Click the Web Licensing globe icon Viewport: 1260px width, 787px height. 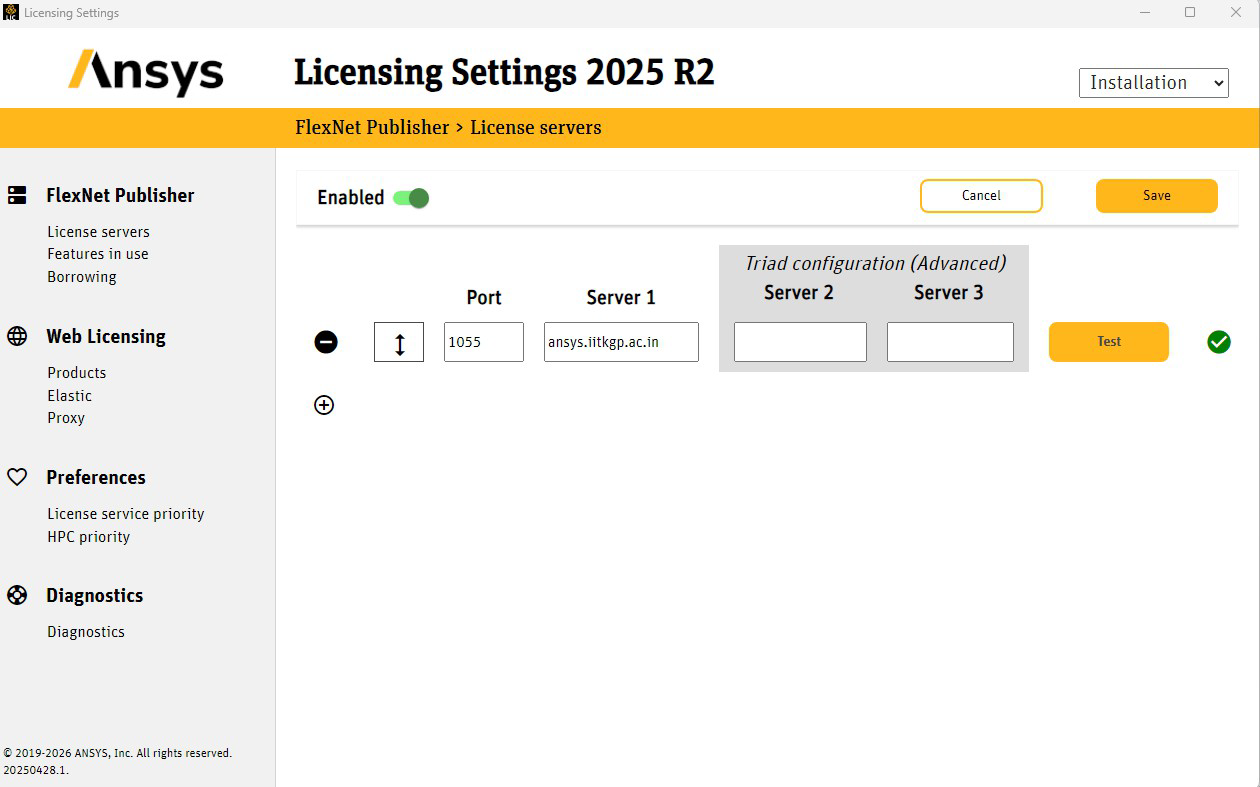point(17,336)
